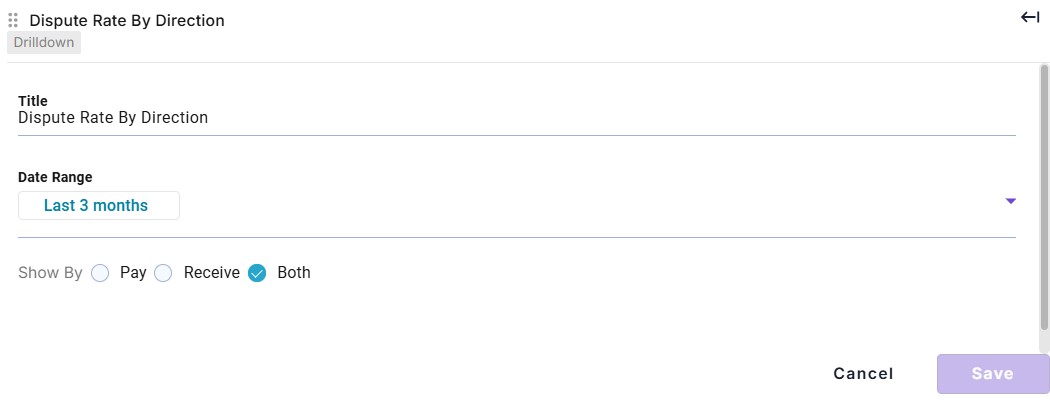
Task: Click the Pay option label text
Action: pos(133,273)
